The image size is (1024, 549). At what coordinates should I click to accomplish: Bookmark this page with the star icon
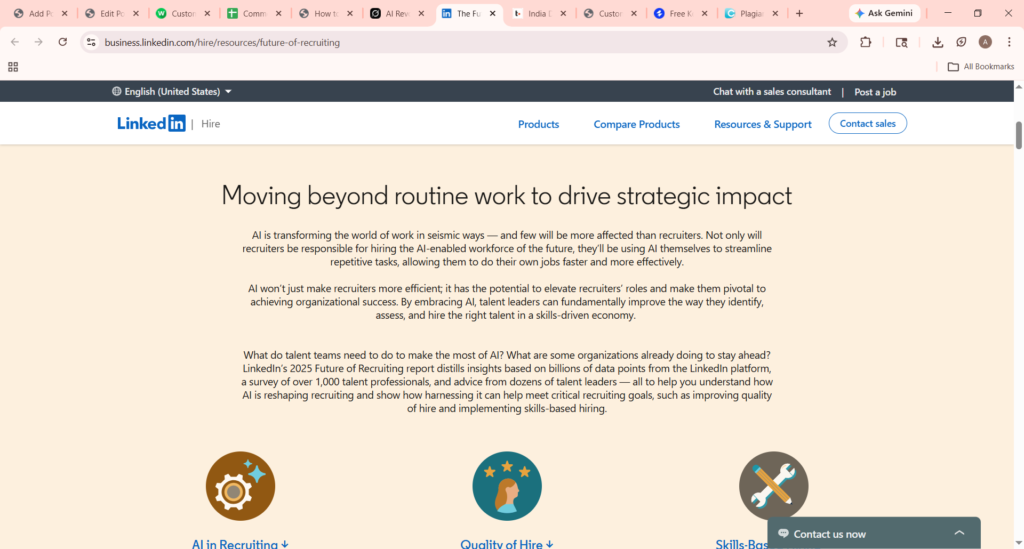click(832, 42)
